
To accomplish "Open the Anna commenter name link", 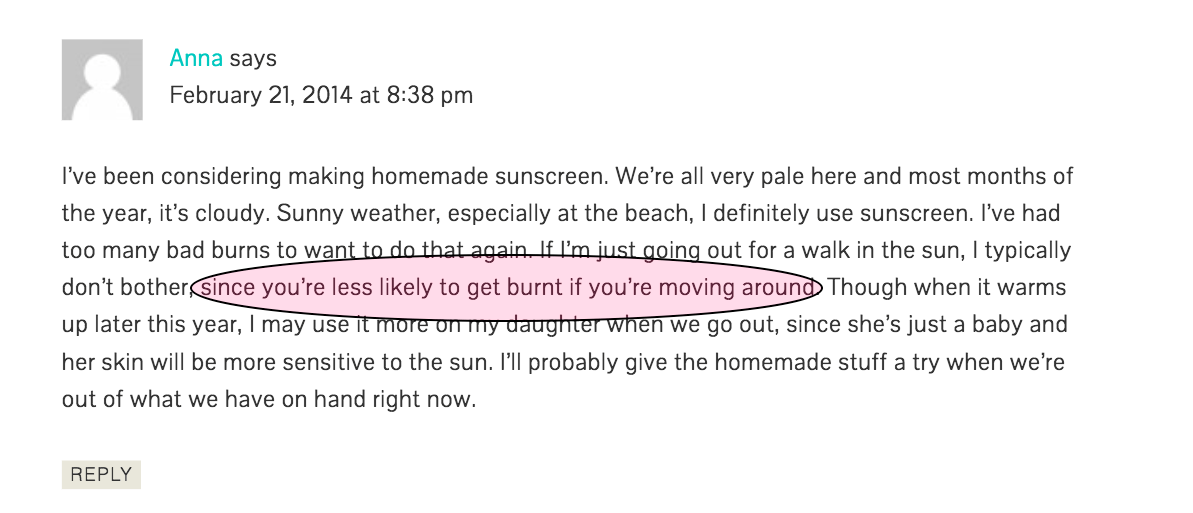I will coord(196,59).
